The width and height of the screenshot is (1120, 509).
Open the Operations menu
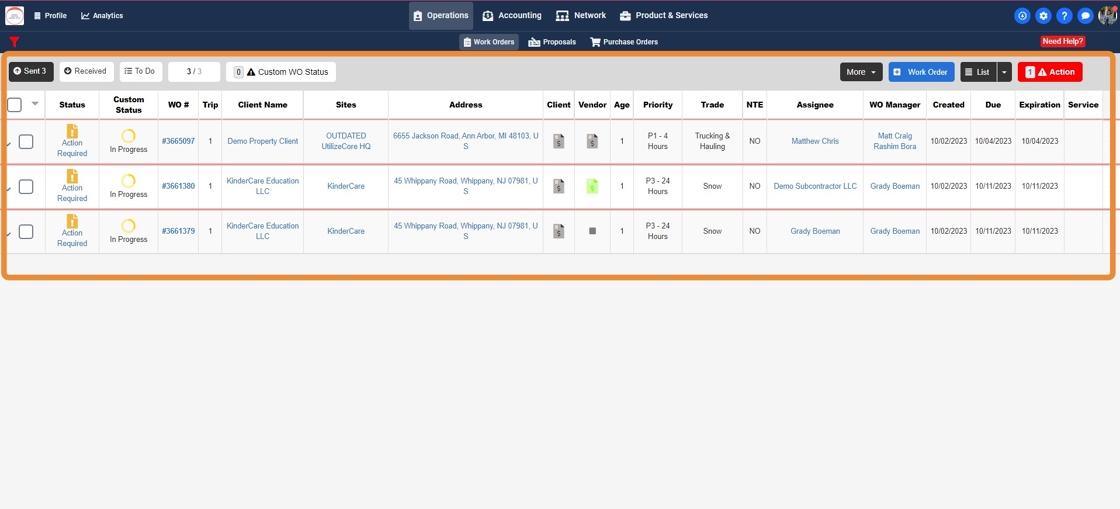click(x=441, y=16)
